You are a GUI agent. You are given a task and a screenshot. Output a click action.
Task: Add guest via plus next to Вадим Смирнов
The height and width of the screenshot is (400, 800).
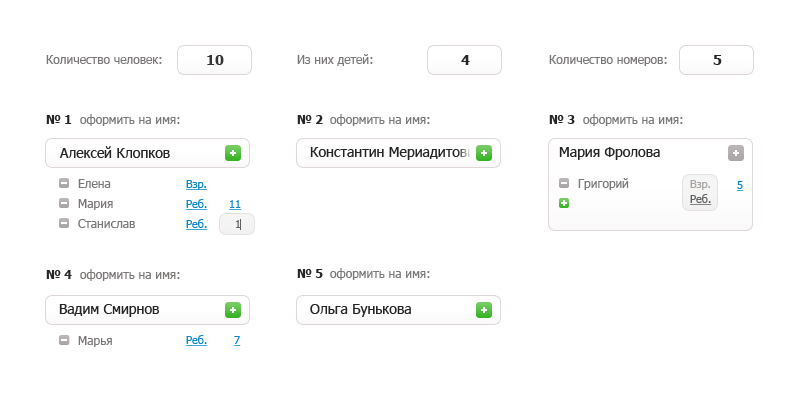click(233, 310)
